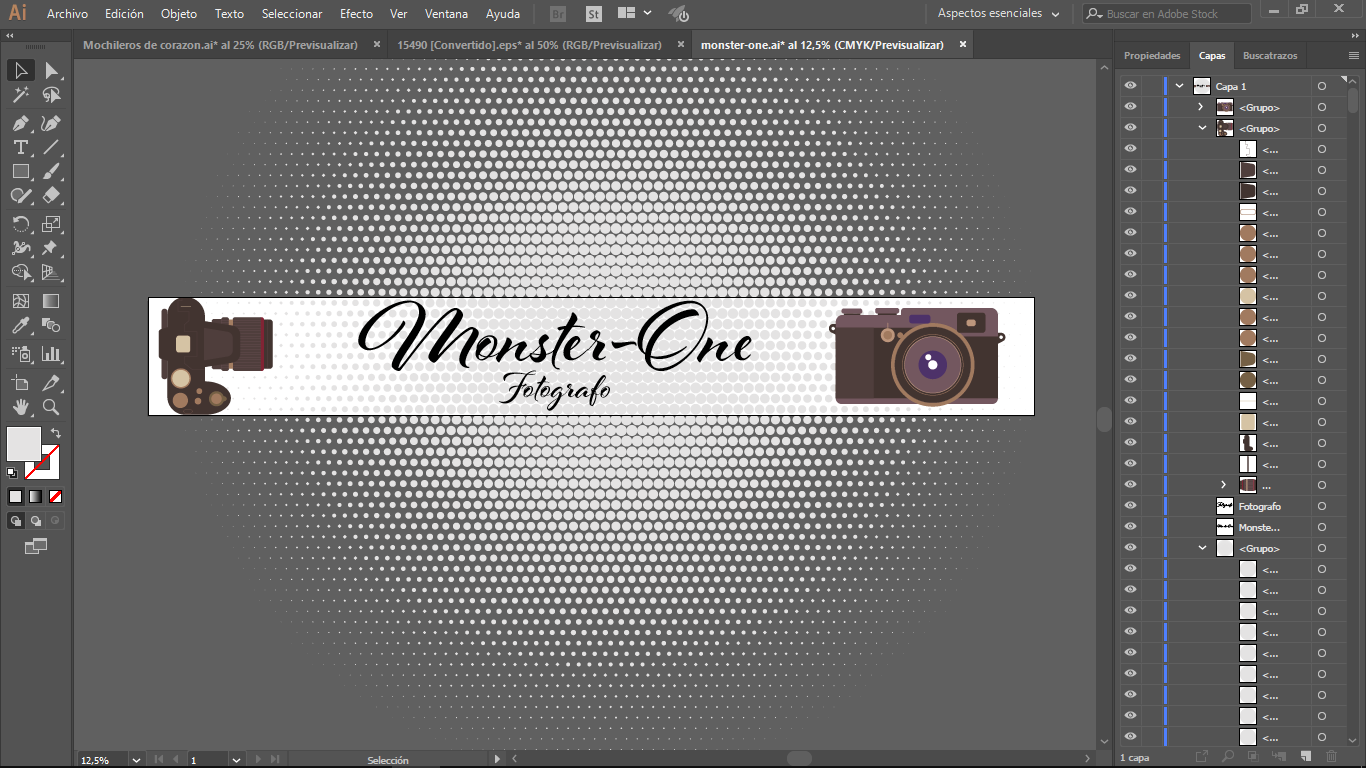Hide the Capa 1 layer

(x=1130, y=86)
